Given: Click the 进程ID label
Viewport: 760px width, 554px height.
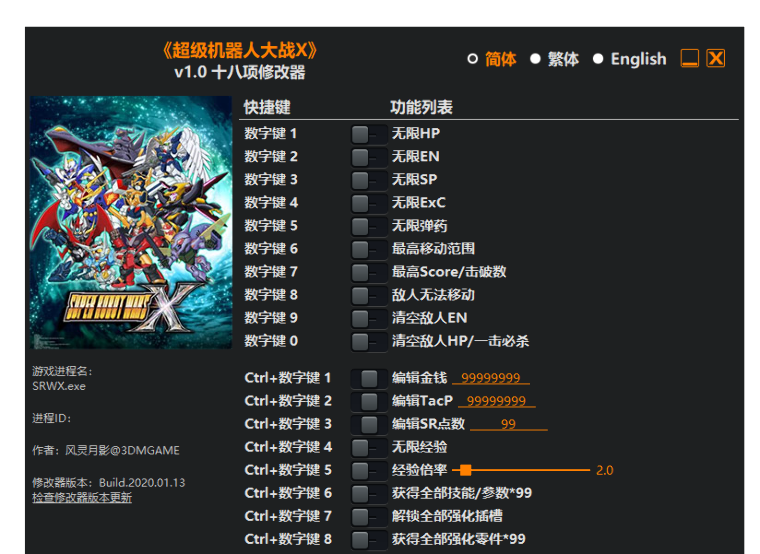Looking at the screenshot, I should click(x=51, y=418).
